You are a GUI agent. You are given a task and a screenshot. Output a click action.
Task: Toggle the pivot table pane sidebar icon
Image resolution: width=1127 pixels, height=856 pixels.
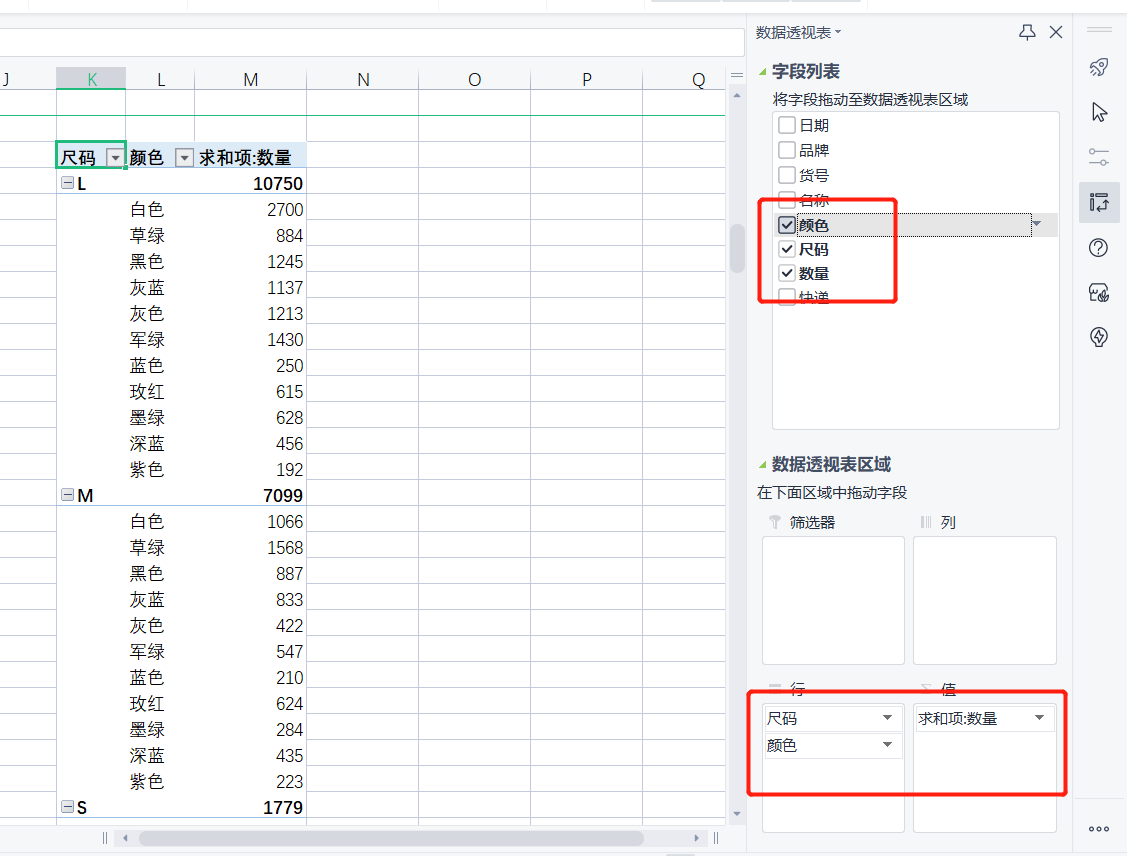[x=1099, y=203]
